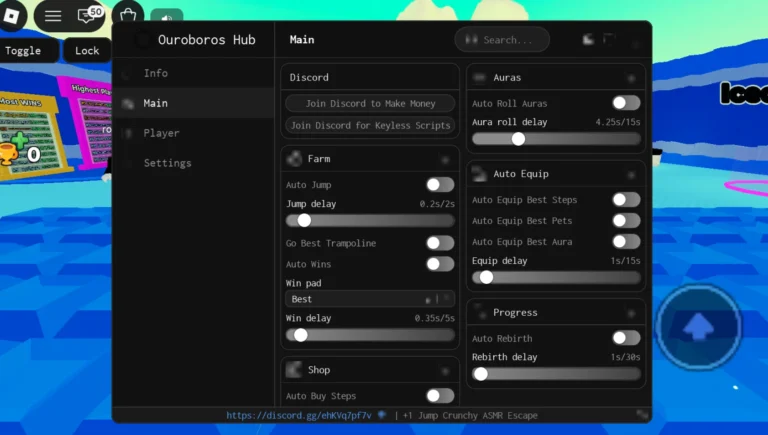Image resolution: width=768 pixels, height=435 pixels.
Task: Click the Win delay slider
Action: [370, 335]
